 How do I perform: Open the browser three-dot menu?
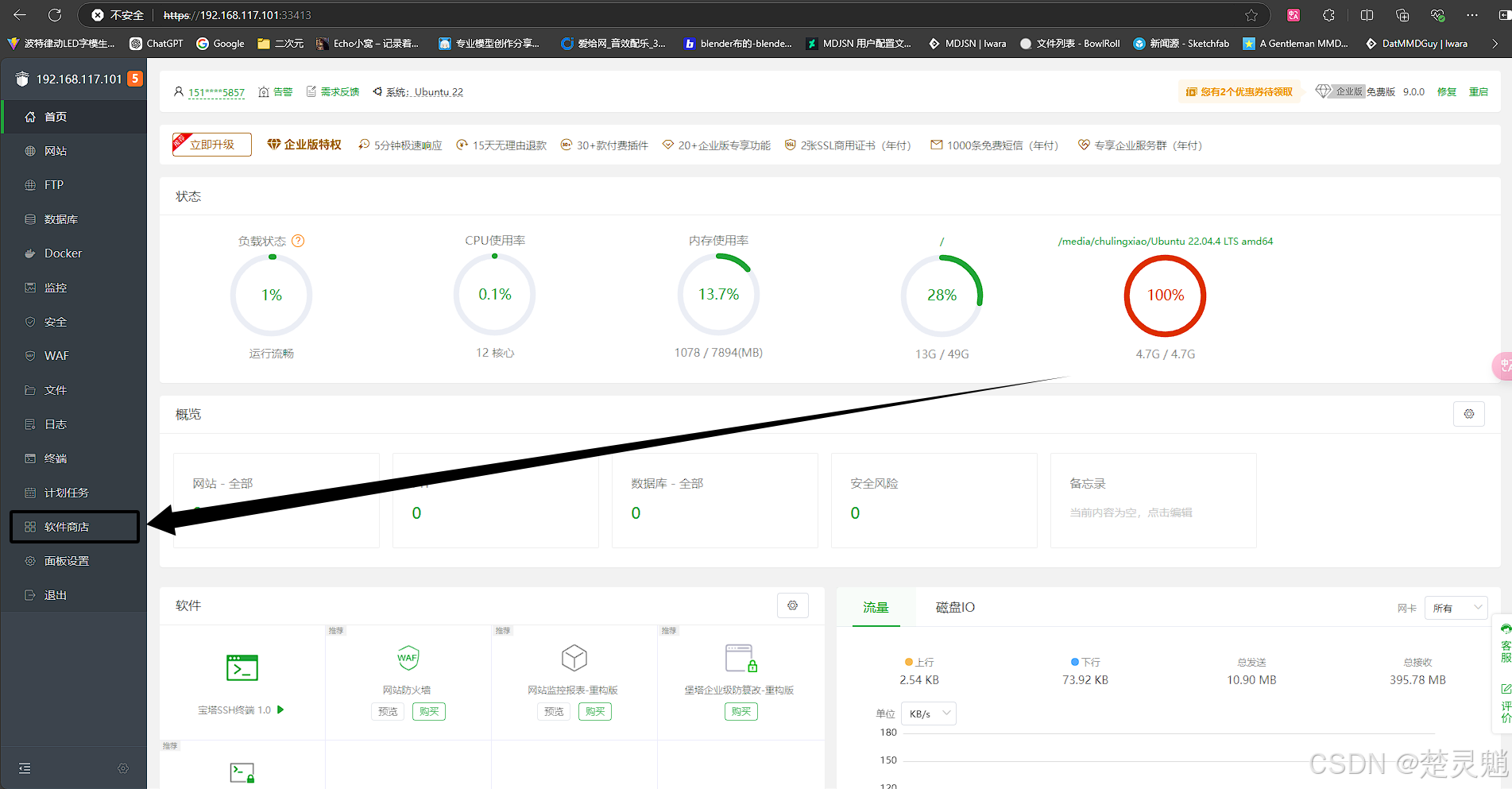click(1472, 15)
